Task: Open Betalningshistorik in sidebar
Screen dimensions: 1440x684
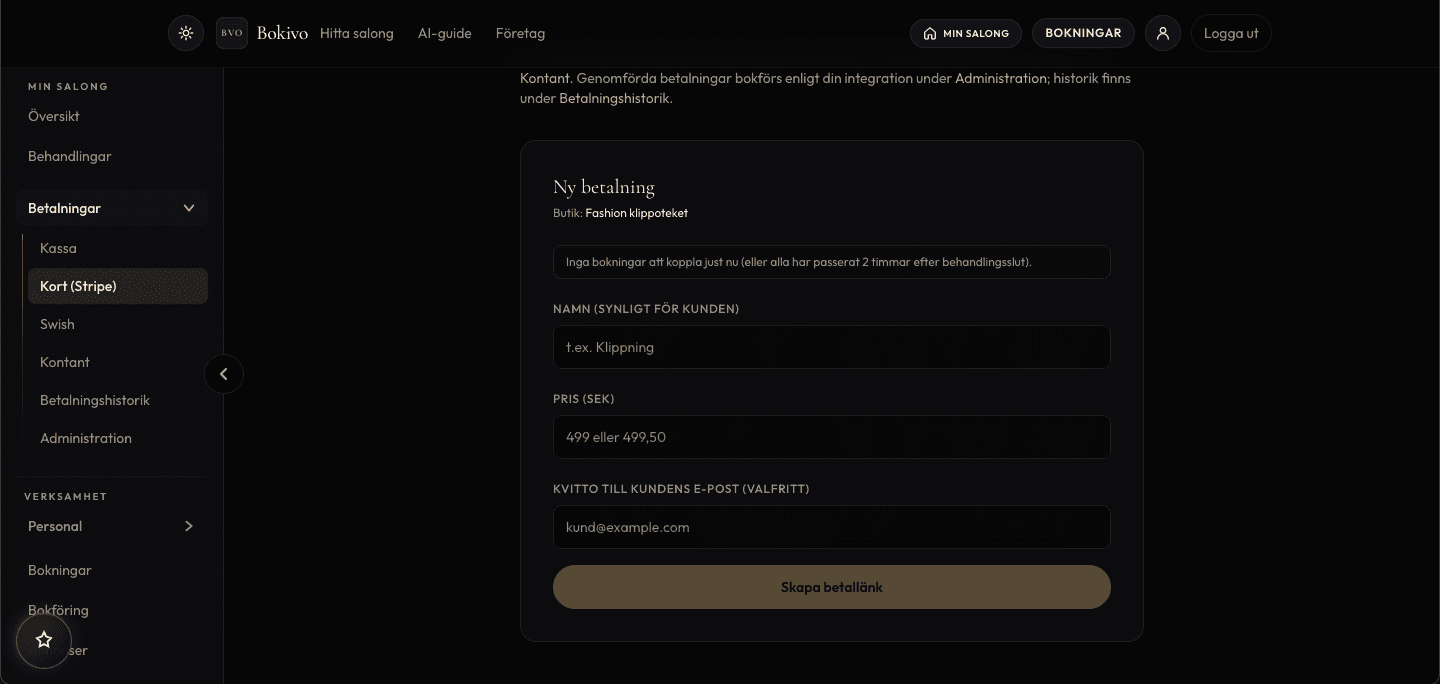Action: pos(95,400)
